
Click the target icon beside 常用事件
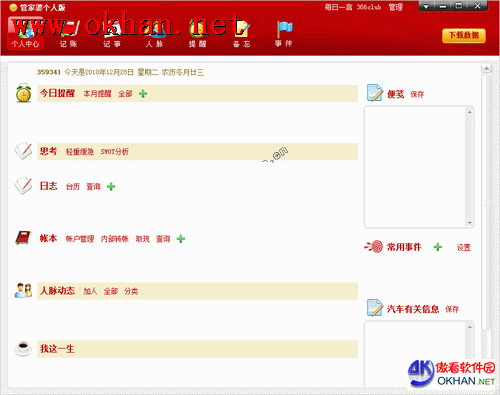[374, 247]
